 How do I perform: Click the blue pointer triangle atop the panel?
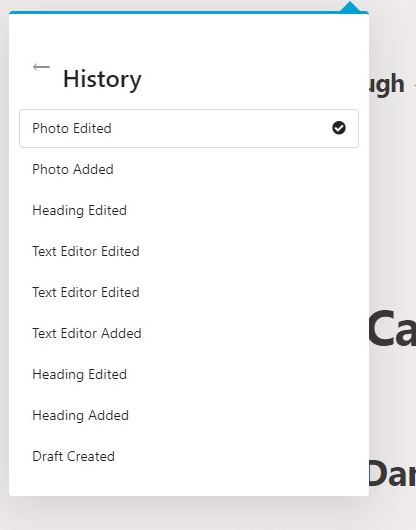pos(350,7)
